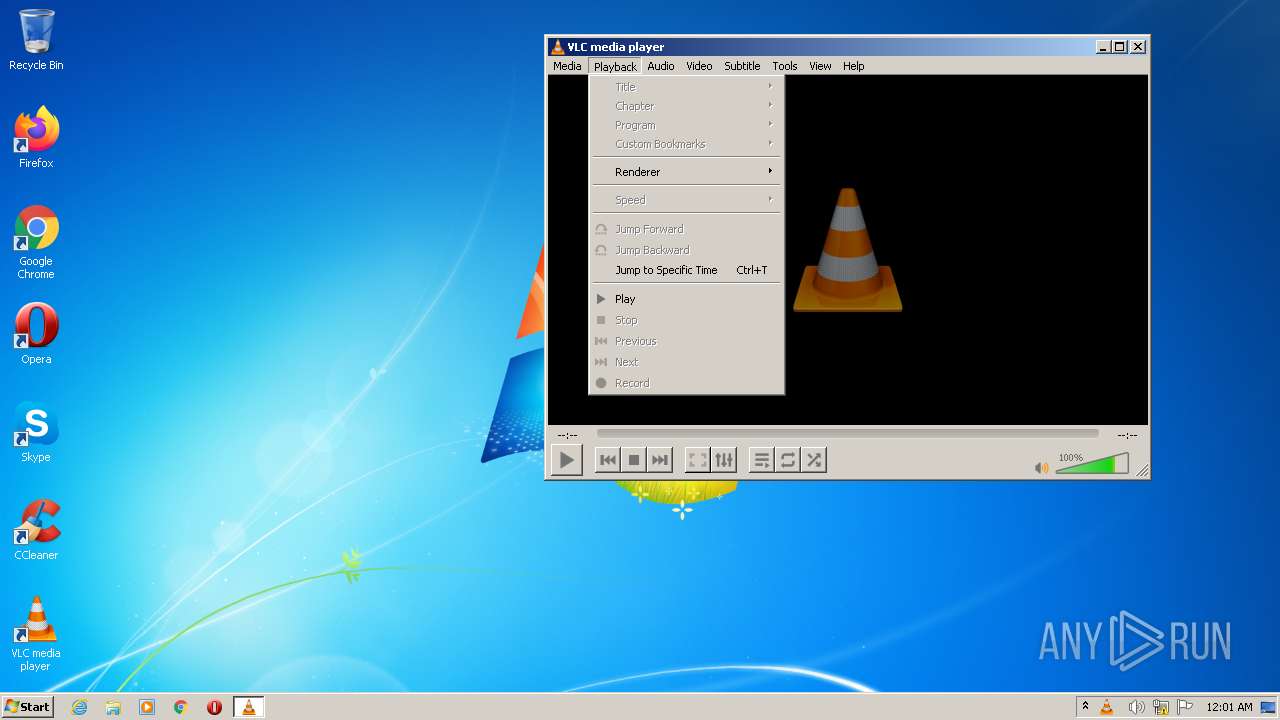Viewport: 1280px width, 720px height.
Task: Click the elapsed time label
Action: point(567,435)
